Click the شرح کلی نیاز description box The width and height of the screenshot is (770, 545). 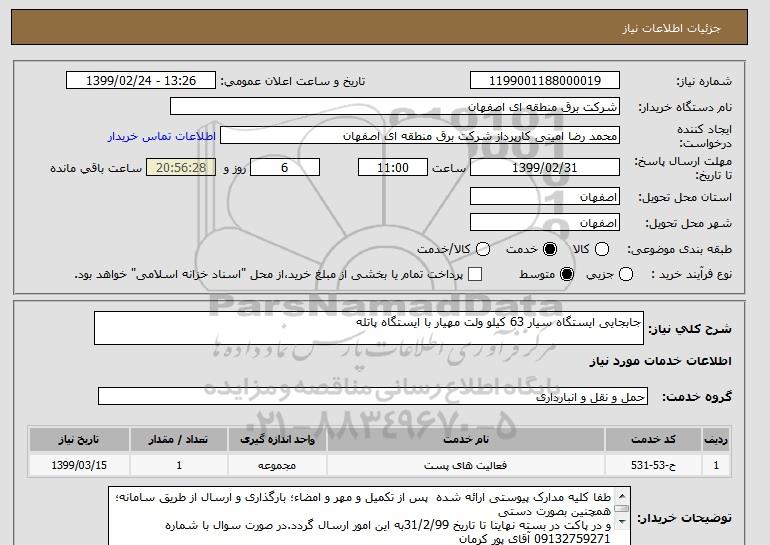(369, 328)
